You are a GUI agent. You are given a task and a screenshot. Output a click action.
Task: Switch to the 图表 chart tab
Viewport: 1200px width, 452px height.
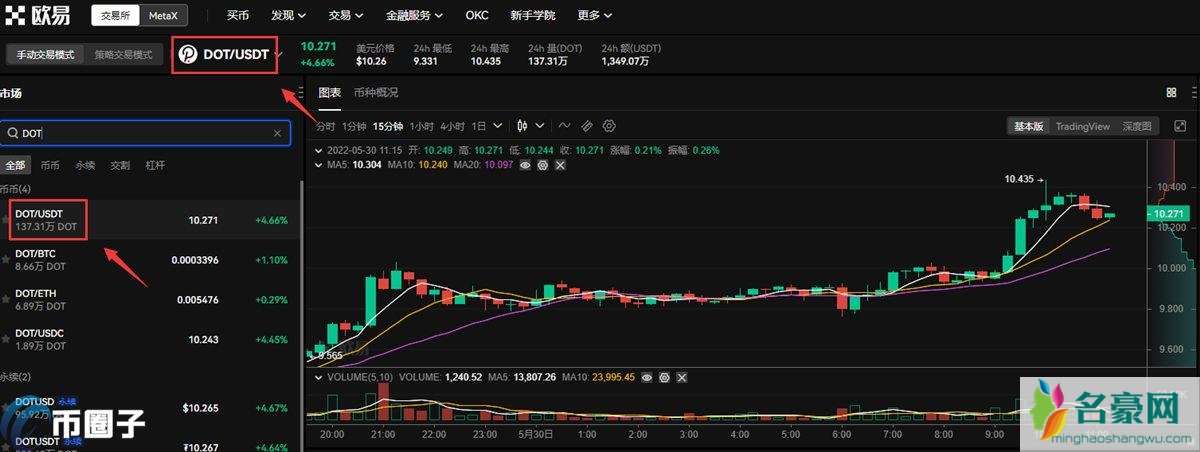pyautogui.click(x=330, y=92)
